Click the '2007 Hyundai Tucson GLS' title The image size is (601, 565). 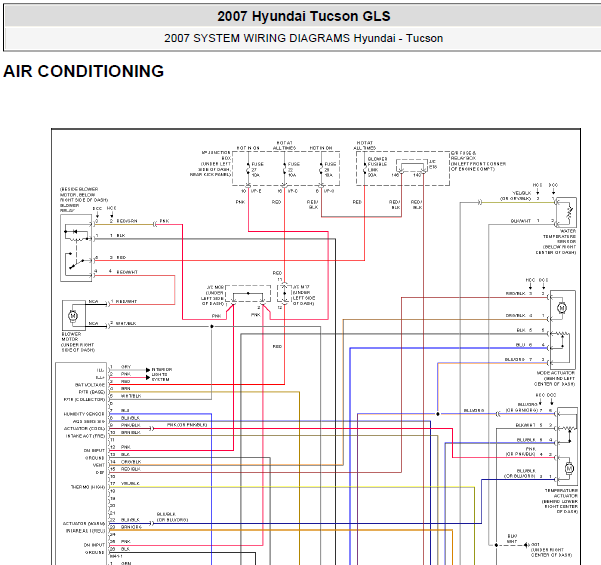coord(304,16)
